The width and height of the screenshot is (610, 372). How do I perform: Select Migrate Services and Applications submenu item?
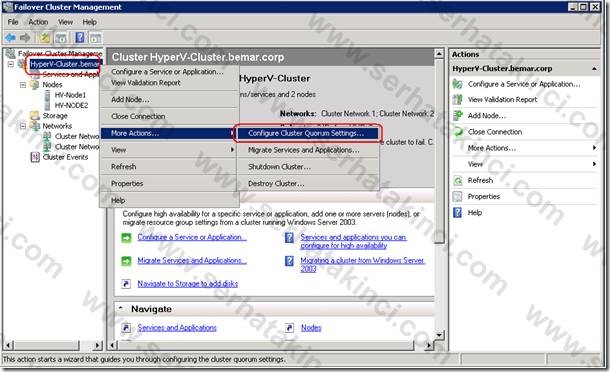click(x=307, y=150)
